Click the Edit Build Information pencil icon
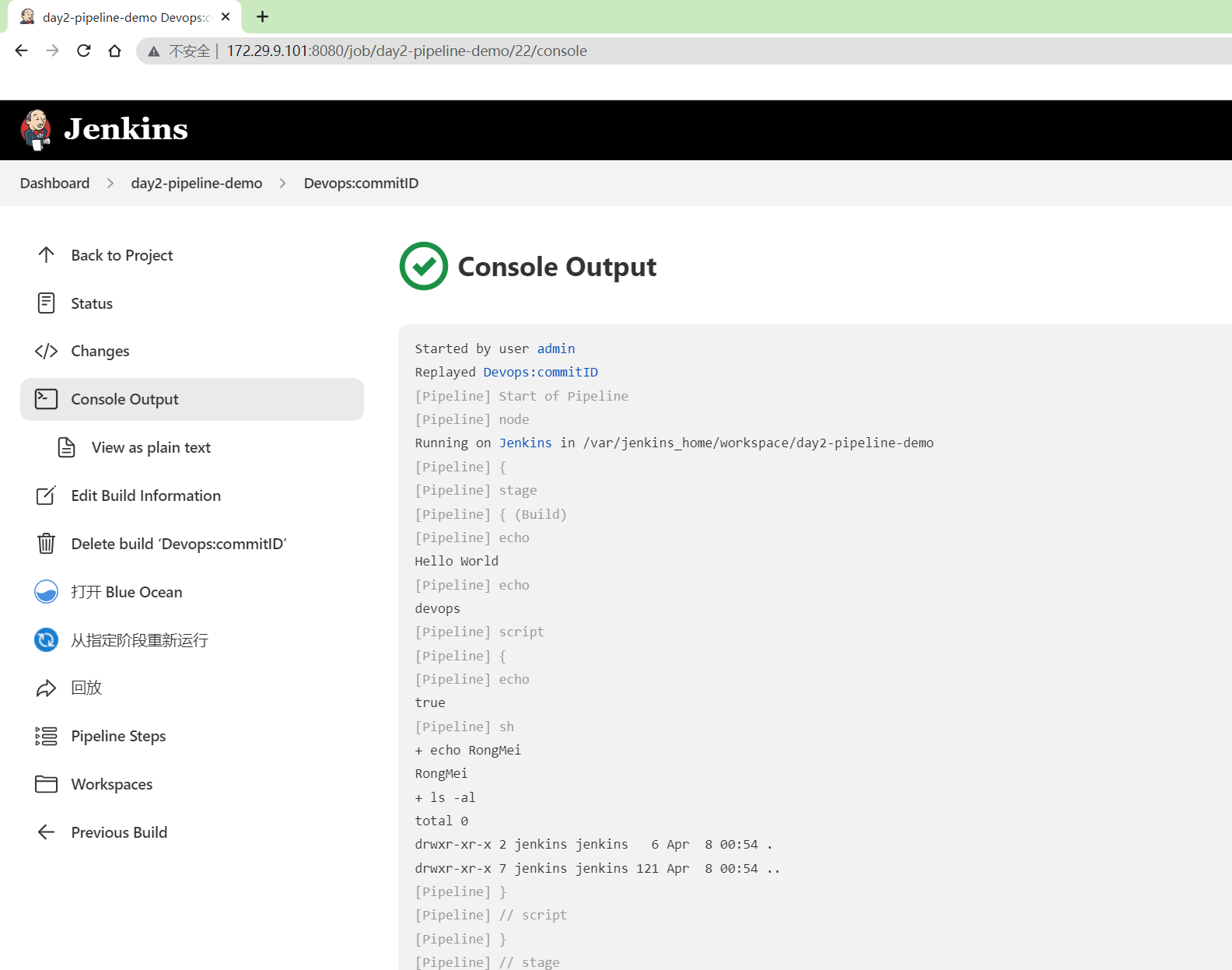This screenshot has width=1232, height=970. 46,496
